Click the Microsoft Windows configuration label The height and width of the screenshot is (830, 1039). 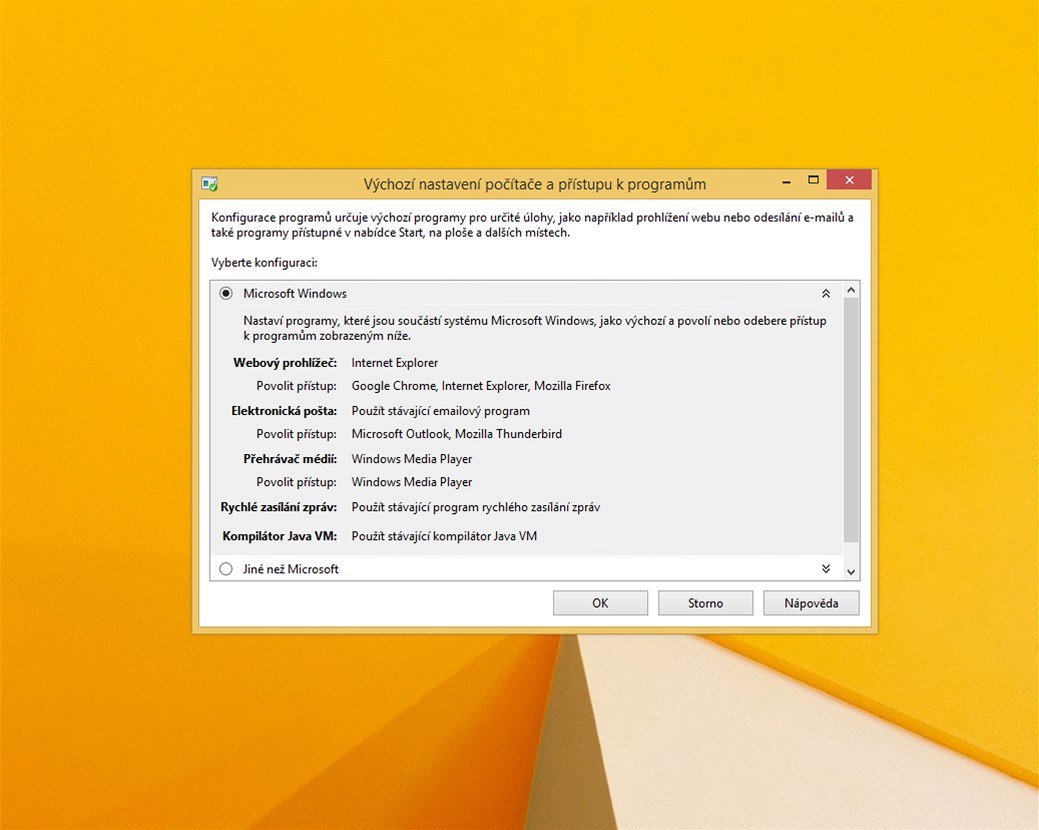tap(295, 293)
